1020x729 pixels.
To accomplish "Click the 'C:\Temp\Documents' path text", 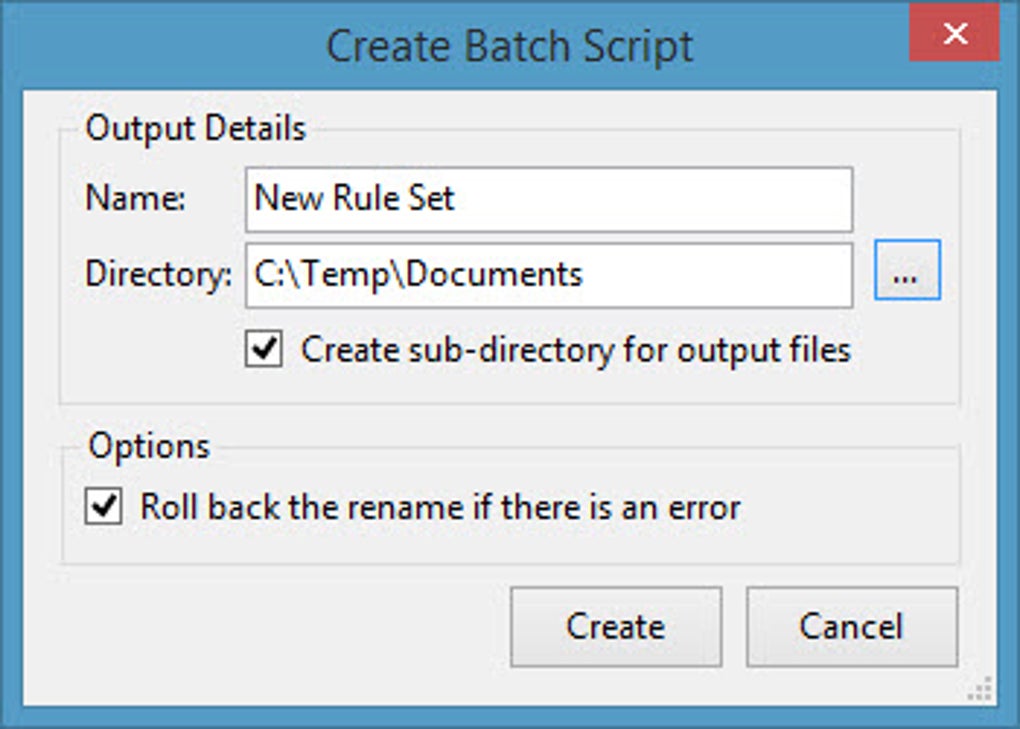I will pyautogui.click(x=418, y=274).
